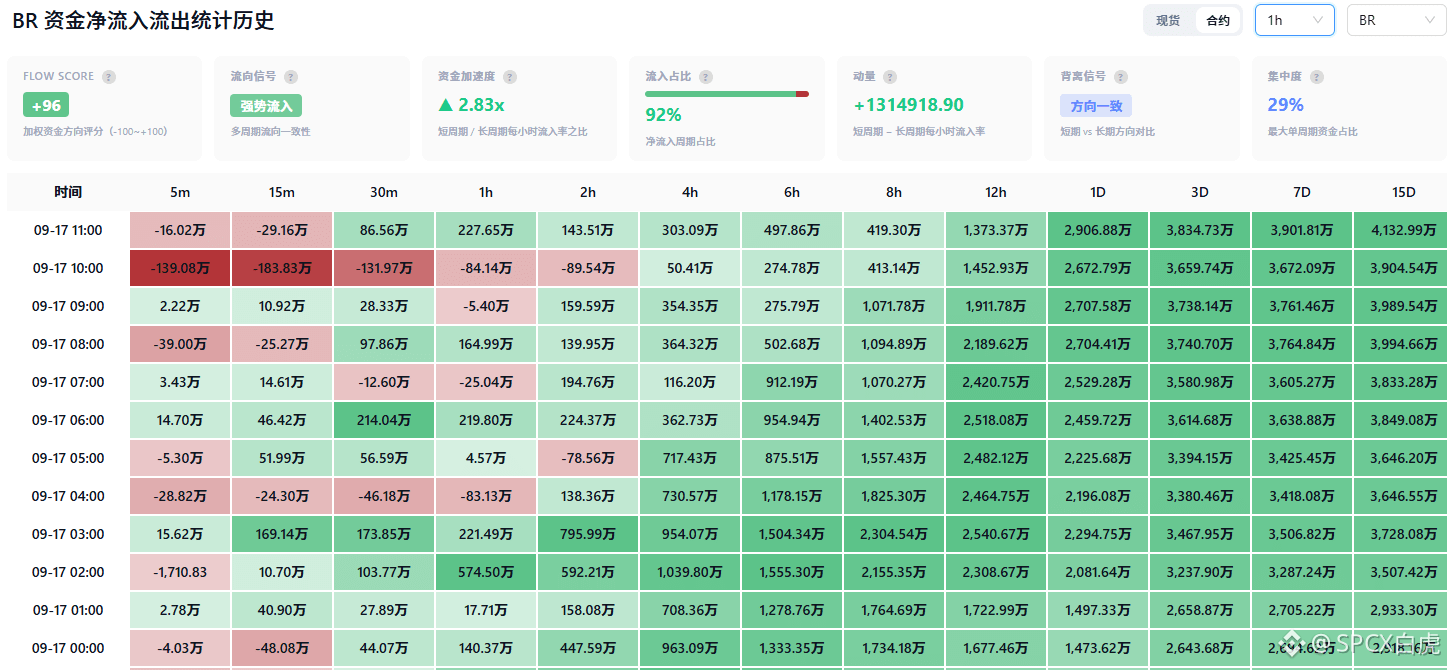The height and width of the screenshot is (670, 1449).
Task: Click the 1D column header
Action: tap(1098, 192)
